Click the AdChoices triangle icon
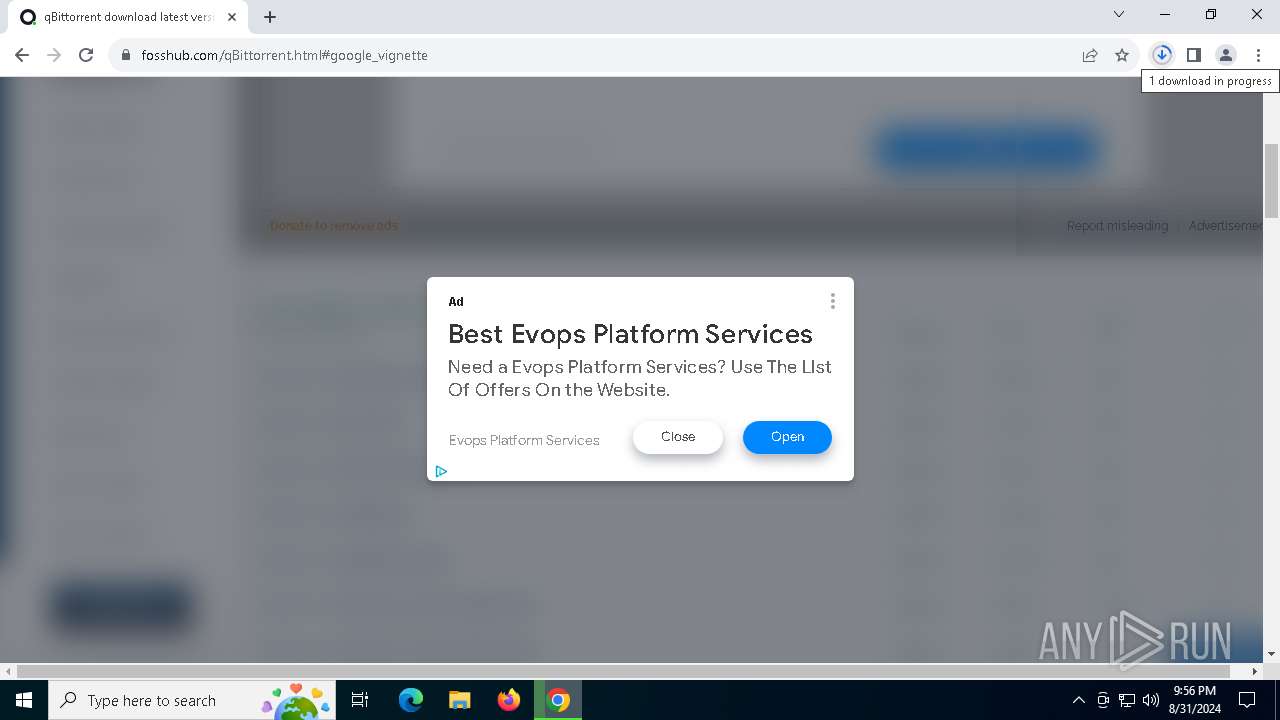This screenshot has width=1280, height=720. click(441, 471)
